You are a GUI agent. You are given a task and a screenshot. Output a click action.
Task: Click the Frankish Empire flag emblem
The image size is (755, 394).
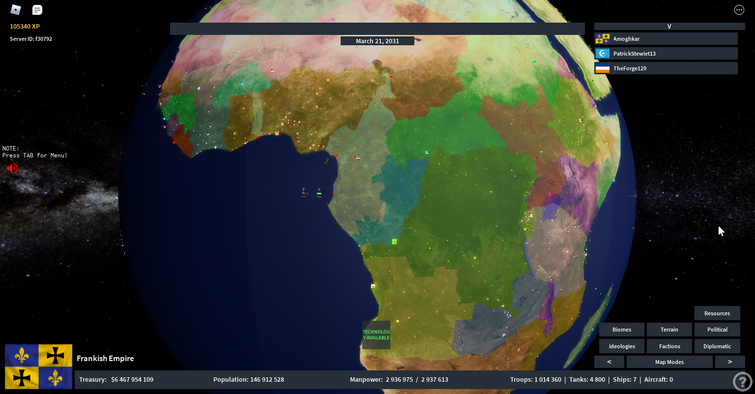[x=39, y=366]
